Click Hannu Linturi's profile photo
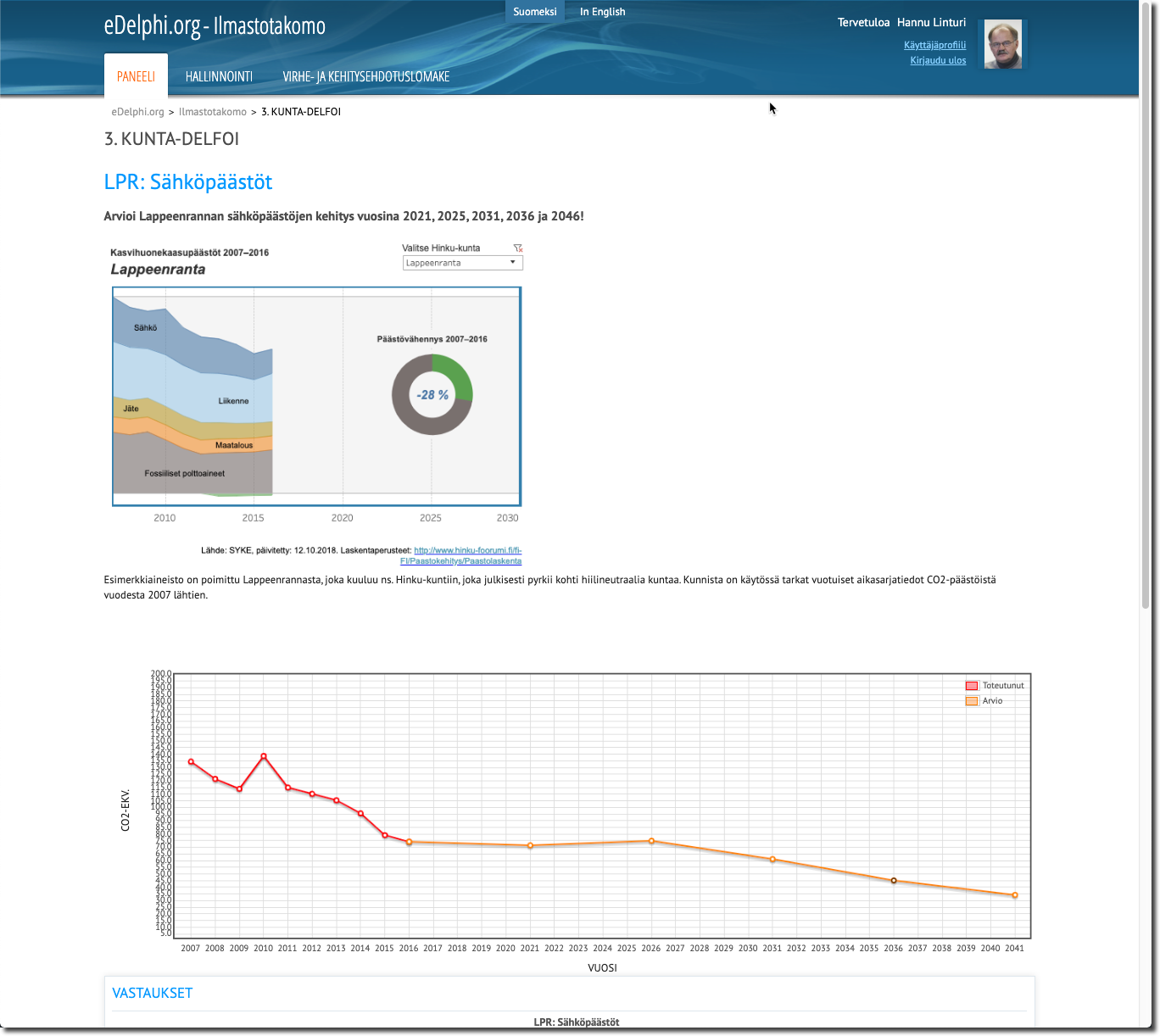This screenshot has height=1036, width=1160. [1002, 45]
